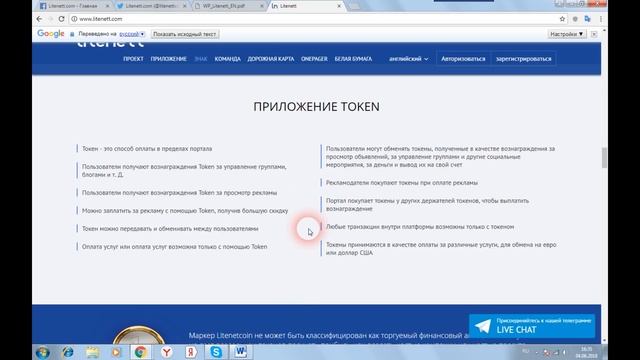
Task: Open the БЕЛАЯ БУМАГА menu item
Action: pyautogui.click(x=353, y=59)
